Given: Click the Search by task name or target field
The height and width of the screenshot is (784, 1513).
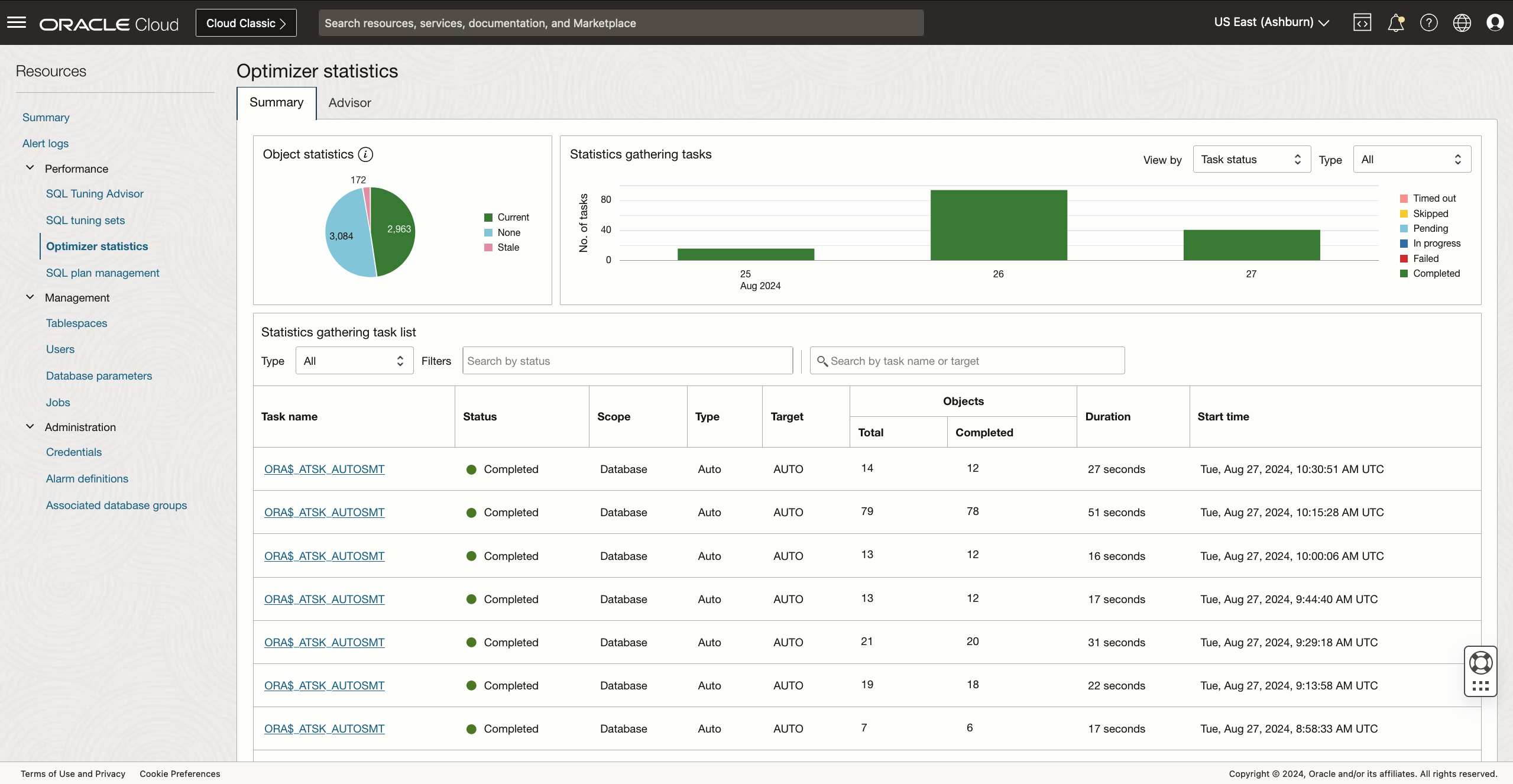Looking at the screenshot, I should 967,361.
